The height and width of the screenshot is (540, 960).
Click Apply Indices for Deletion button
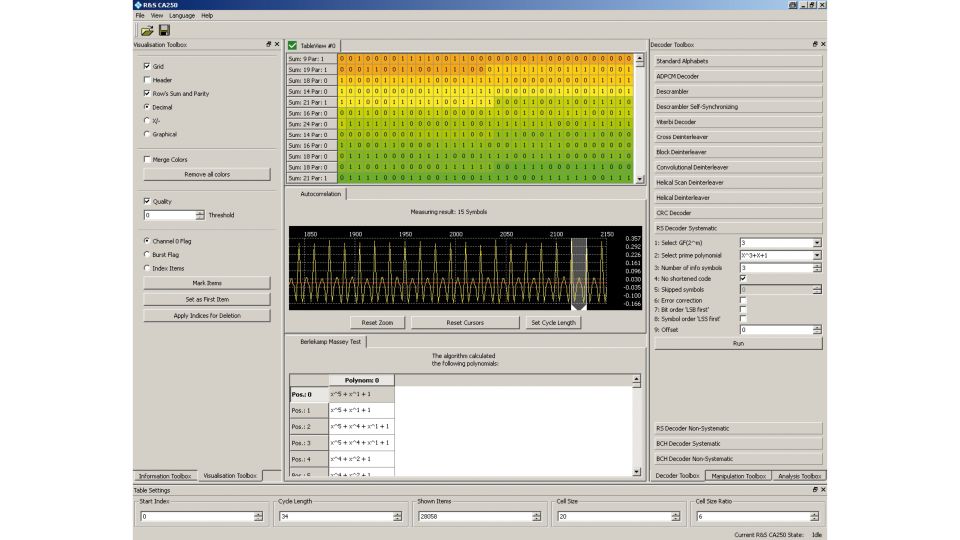click(x=207, y=315)
